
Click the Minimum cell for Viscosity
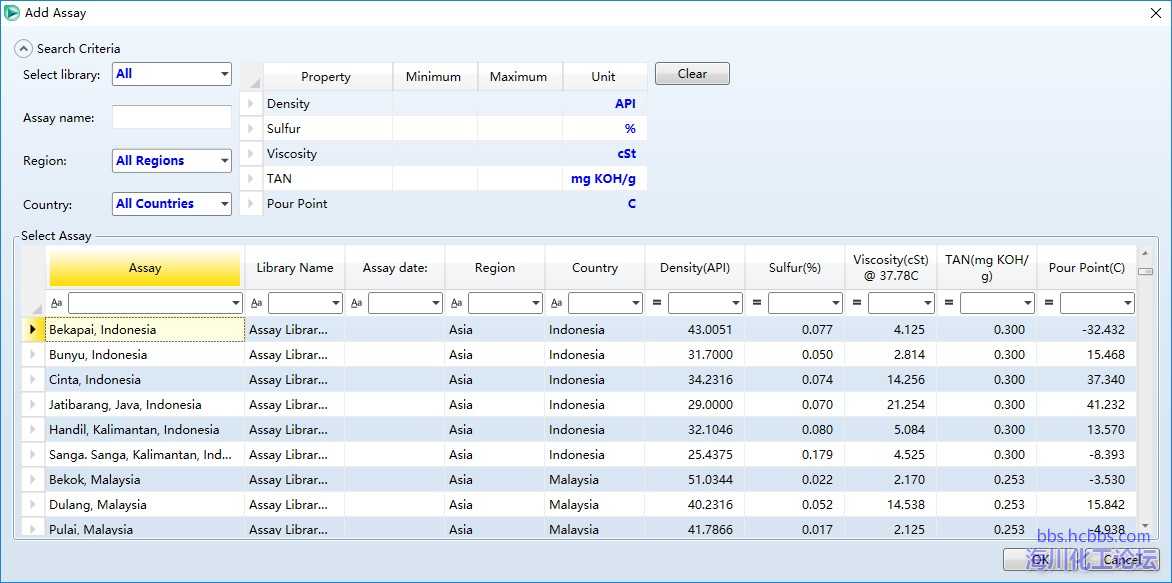[435, 154]
